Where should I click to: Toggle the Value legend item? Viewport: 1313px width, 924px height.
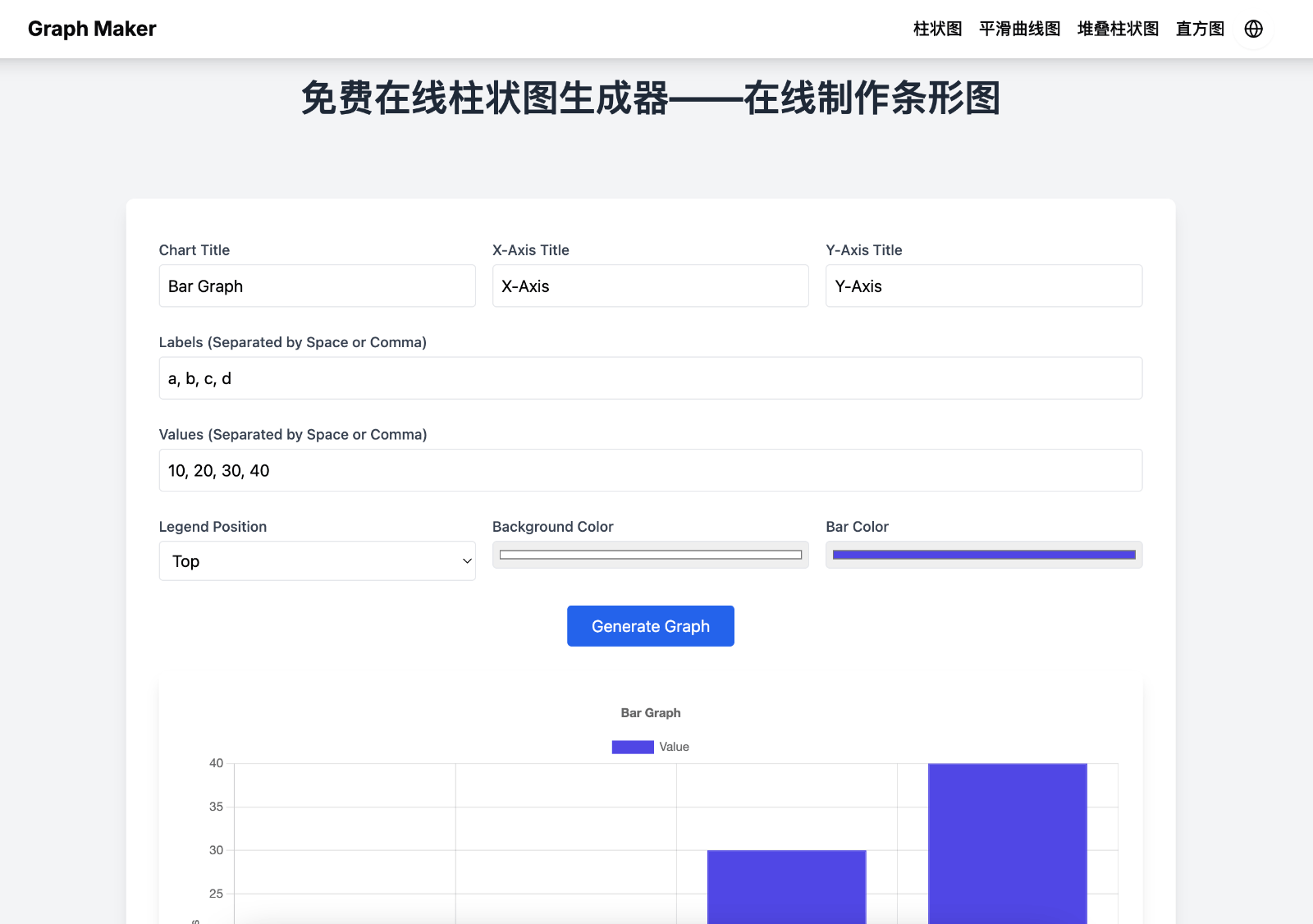(651, 747)
